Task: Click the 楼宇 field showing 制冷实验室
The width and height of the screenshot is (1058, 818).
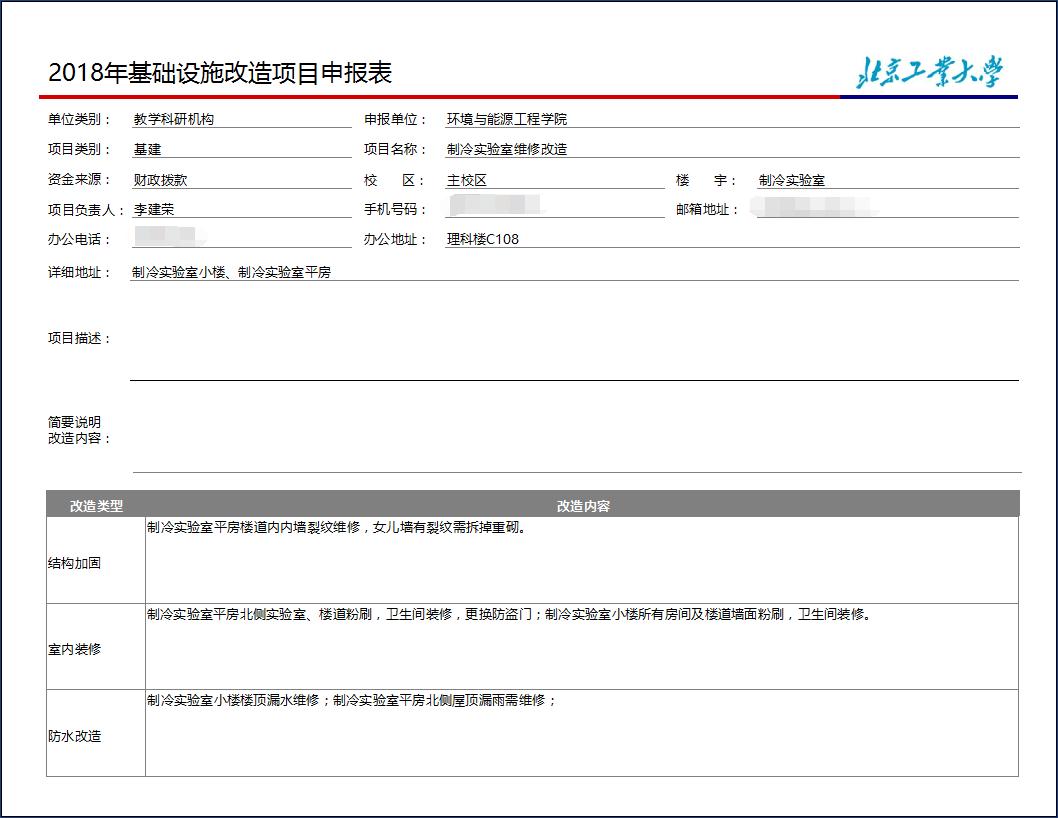Action: point(886,180)
